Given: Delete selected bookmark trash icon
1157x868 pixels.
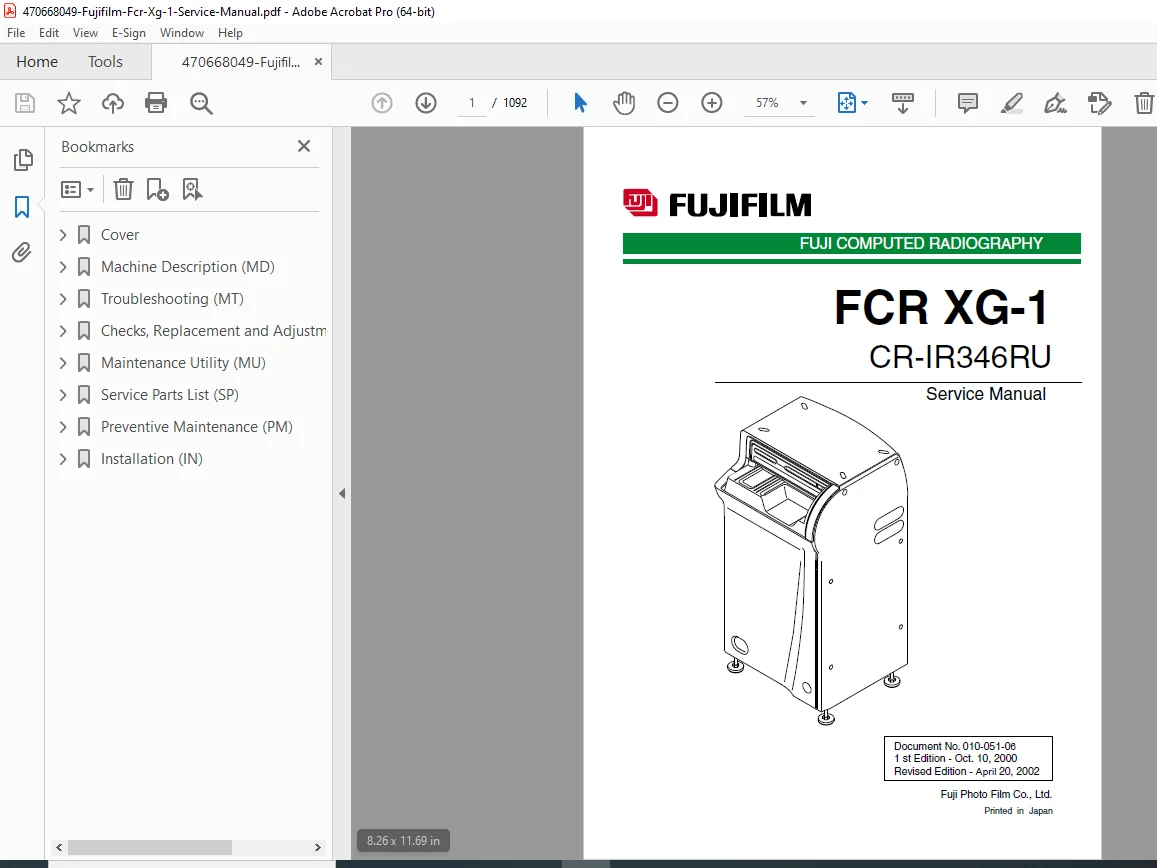Looking at the screenshot, I should (123, 190).
